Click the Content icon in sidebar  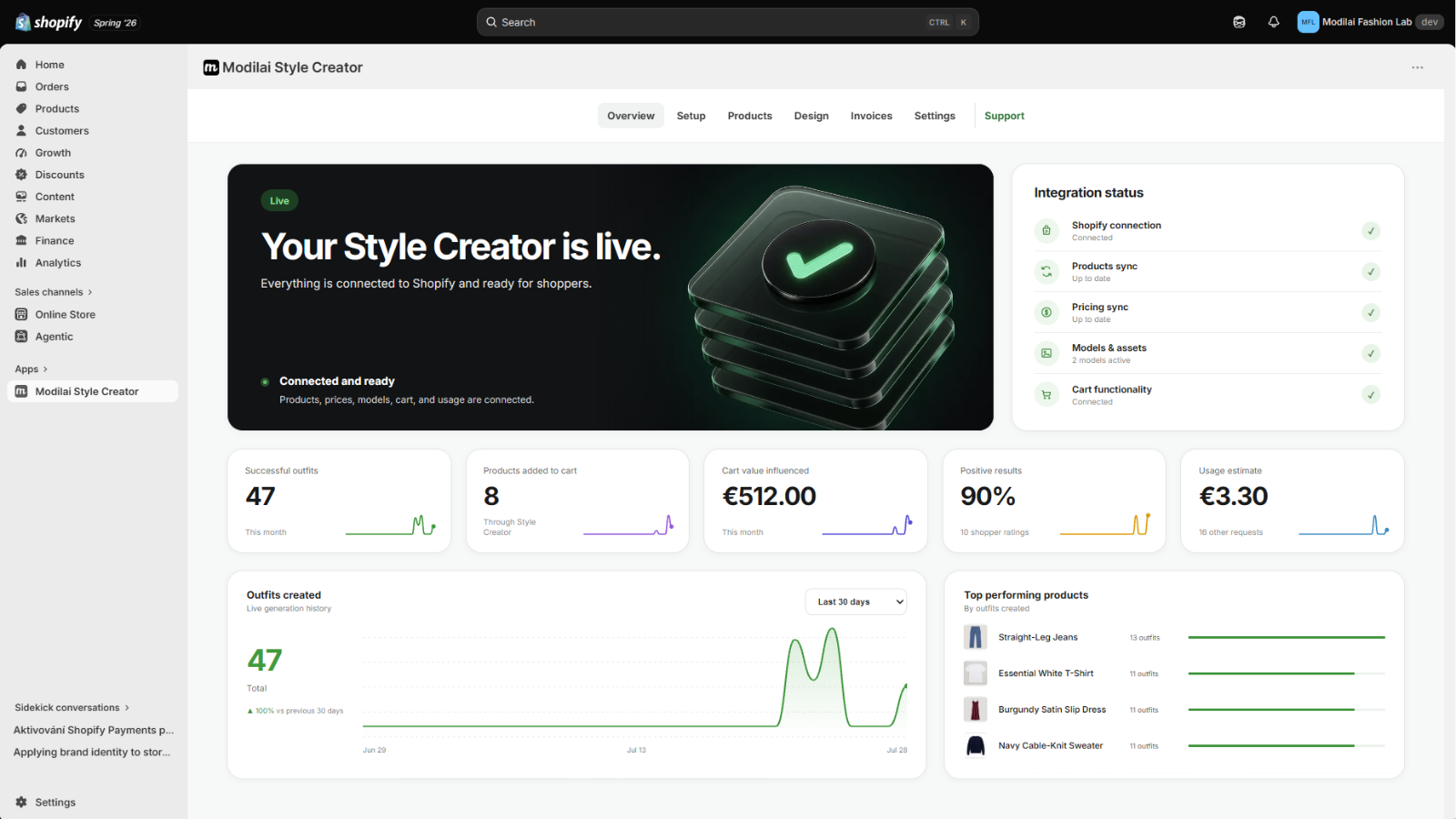click(x=21, y=197)
